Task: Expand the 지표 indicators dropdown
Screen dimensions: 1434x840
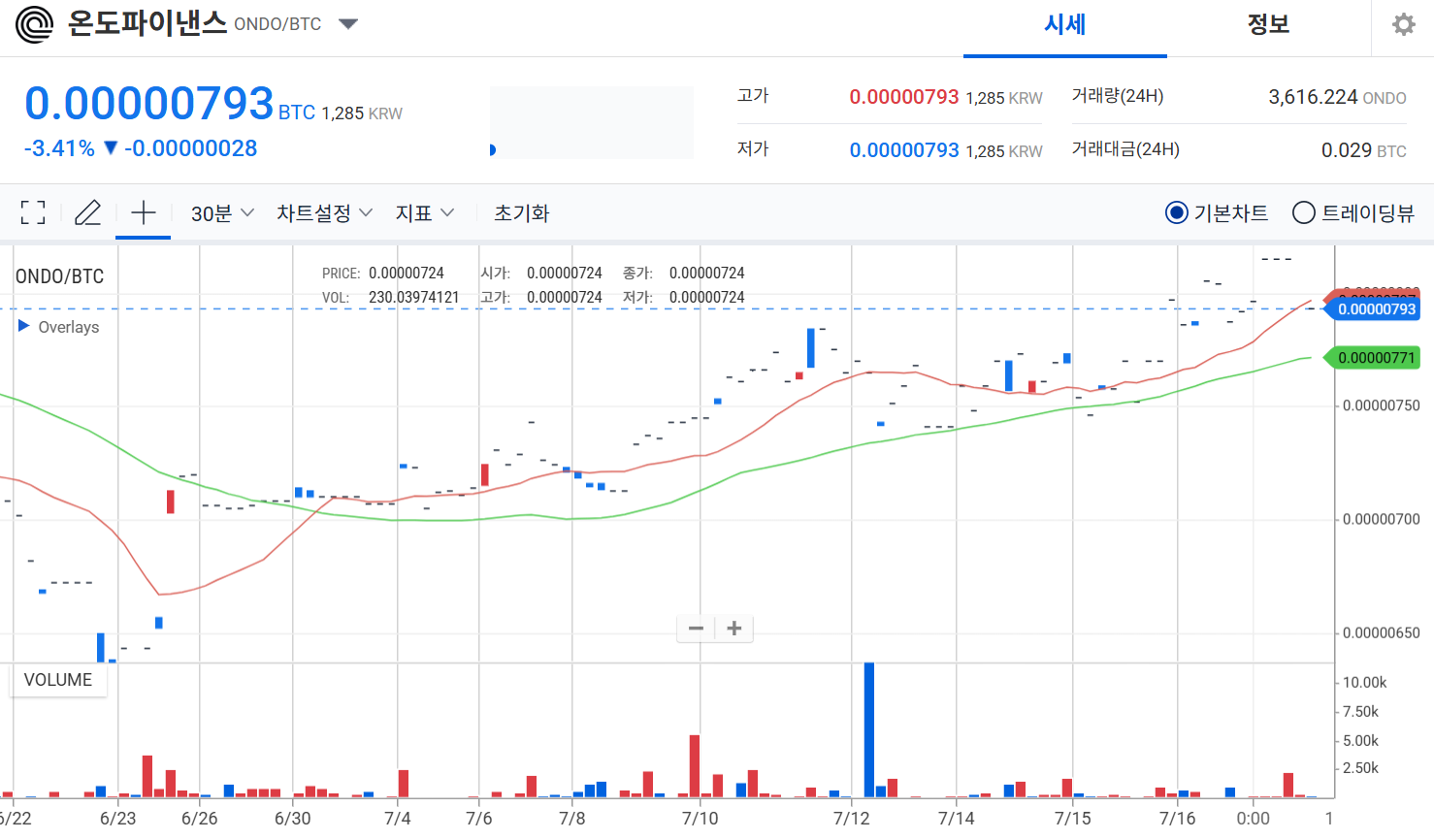Action: [x=424, y=213]
